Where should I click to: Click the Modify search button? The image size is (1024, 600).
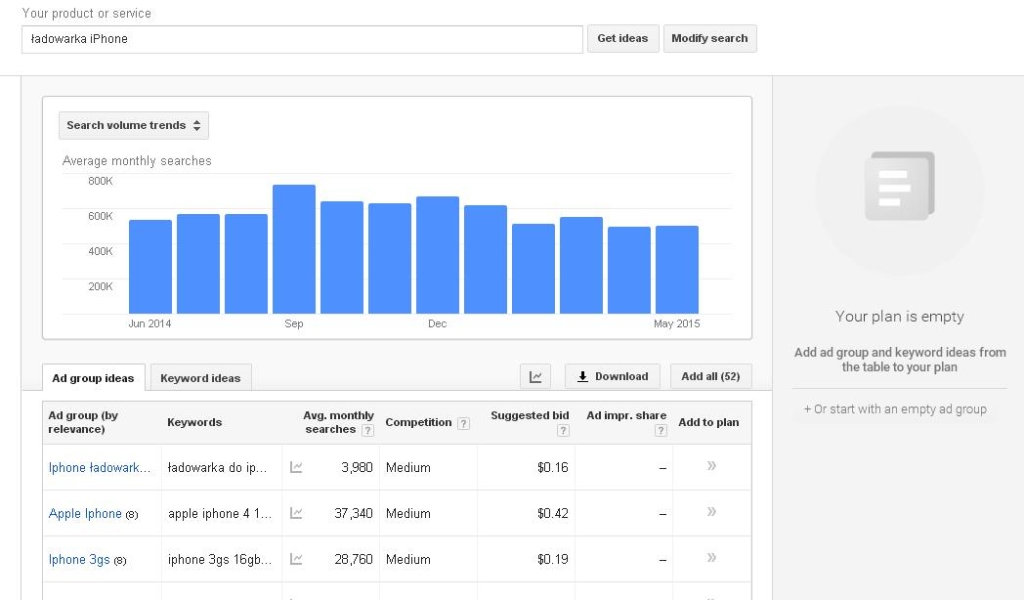coord(710,39)
